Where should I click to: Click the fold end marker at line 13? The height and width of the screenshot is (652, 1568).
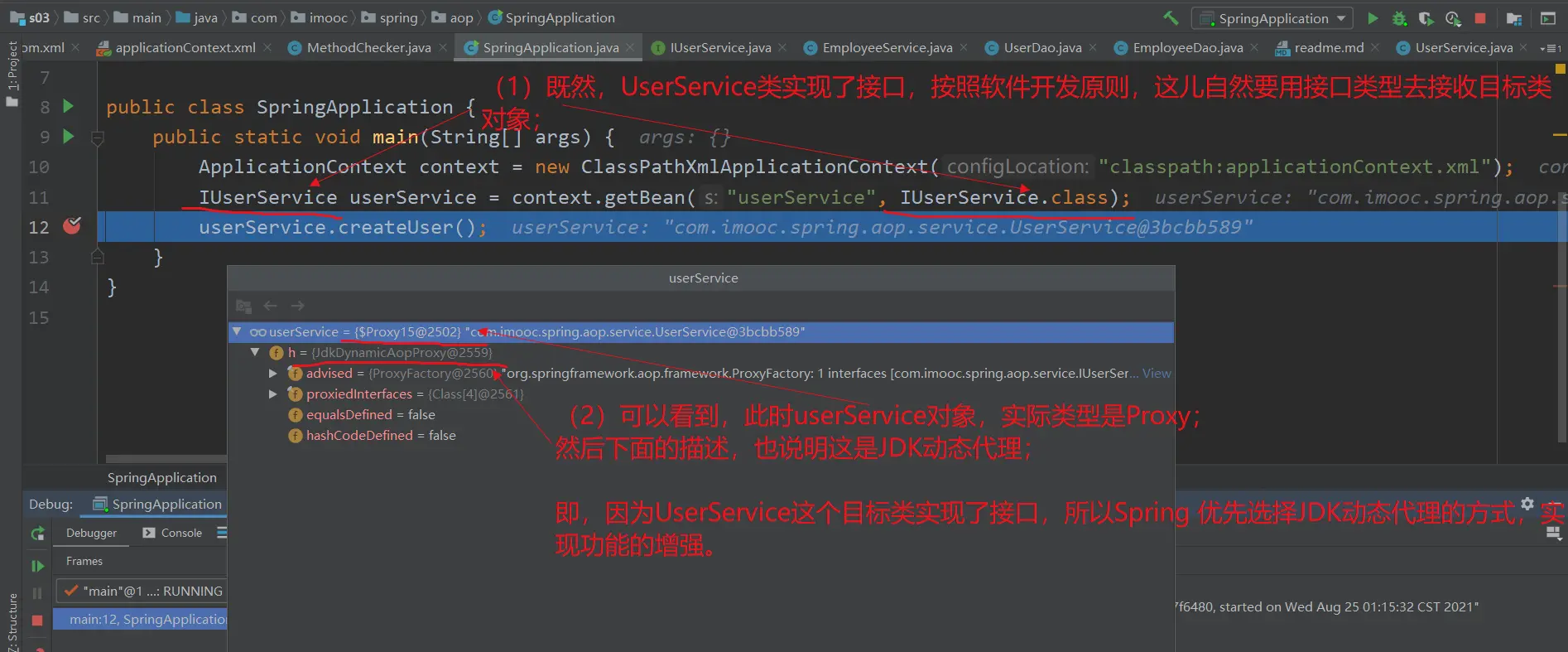pyautogui.click(x=97, y=256)
